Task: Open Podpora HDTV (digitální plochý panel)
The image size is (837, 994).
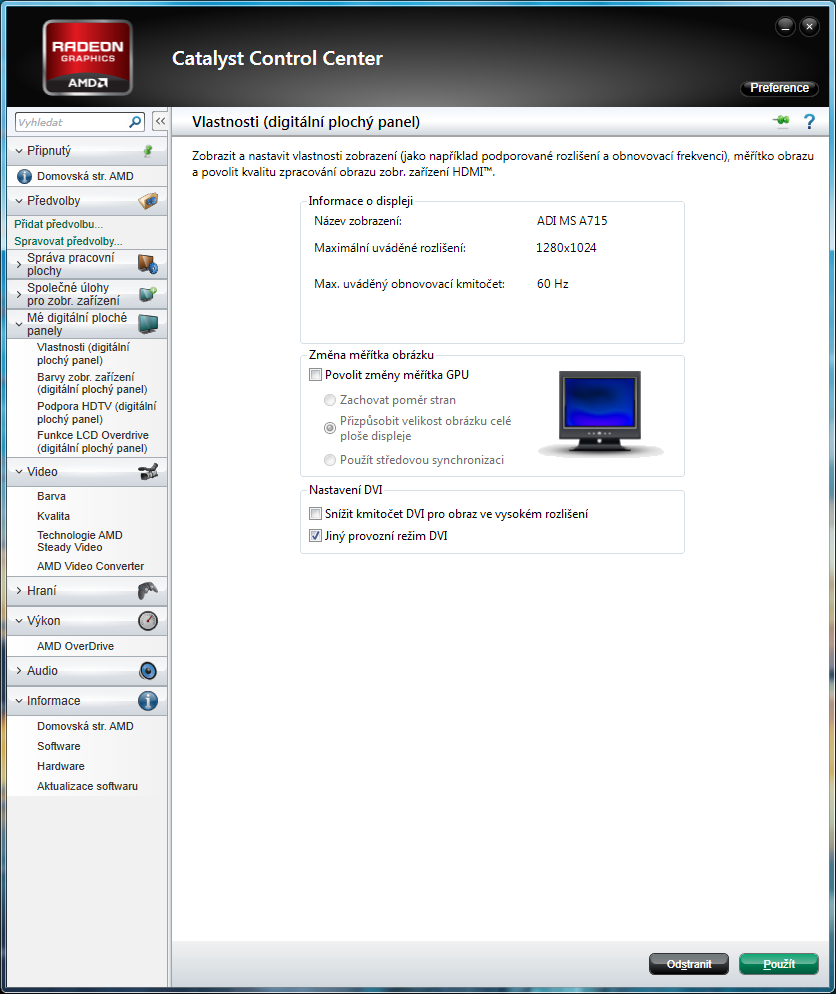Action: click(96, 413)
